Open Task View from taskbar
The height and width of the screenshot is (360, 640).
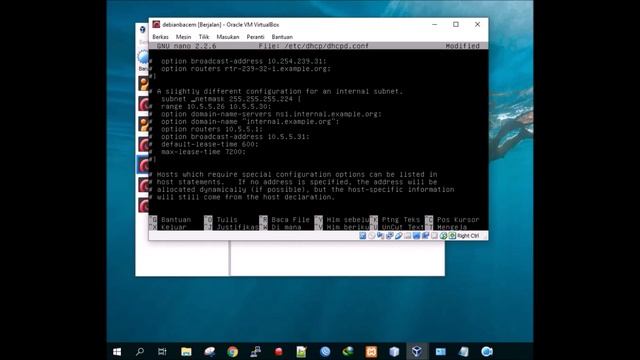(162, 351)
